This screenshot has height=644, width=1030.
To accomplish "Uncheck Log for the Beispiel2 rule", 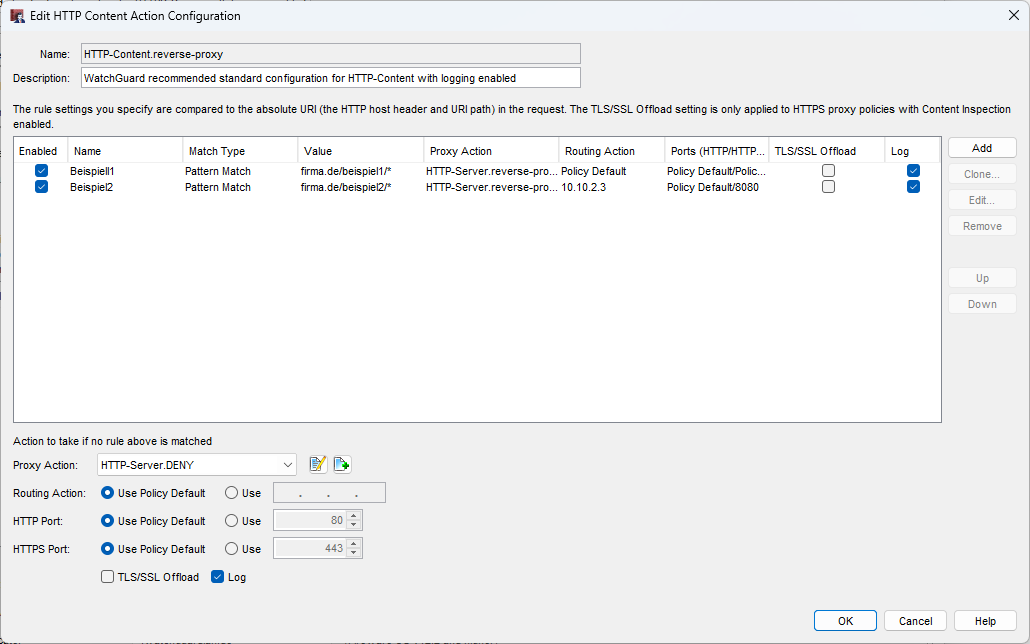I will point(913,187).
